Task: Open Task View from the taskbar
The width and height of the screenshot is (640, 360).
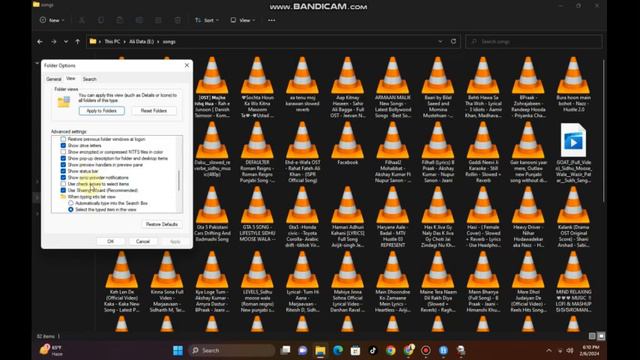Action: pyautogui.click(x=285, y=350)
